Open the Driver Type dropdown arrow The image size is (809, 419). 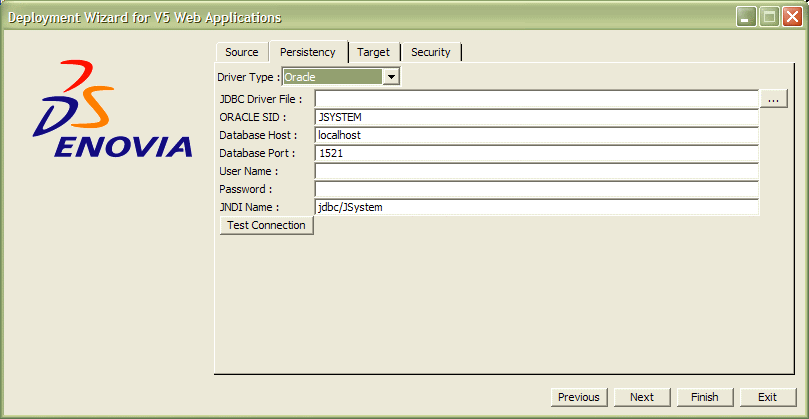[391, 77]
